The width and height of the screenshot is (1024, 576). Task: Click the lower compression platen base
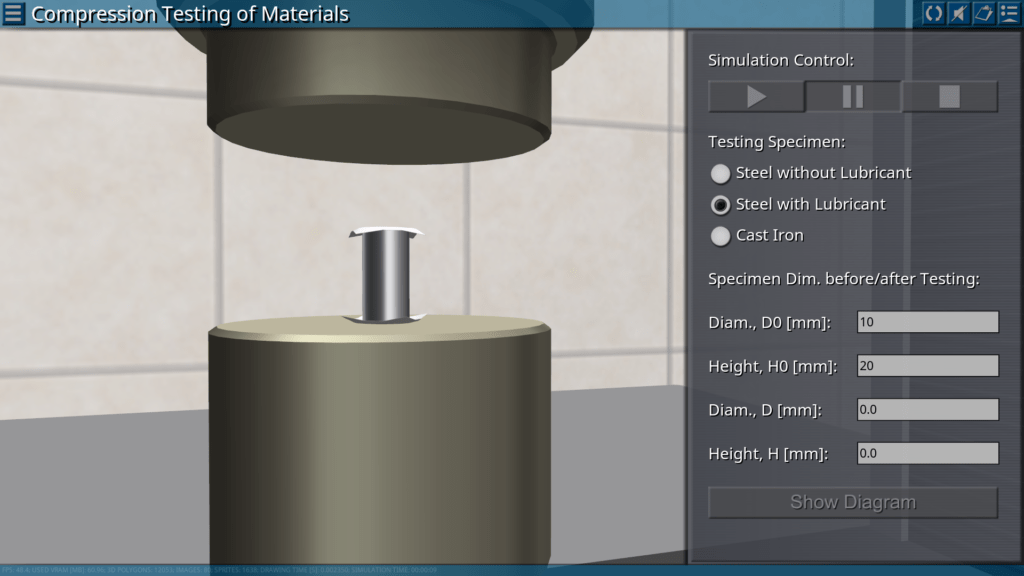coord(380,440)
